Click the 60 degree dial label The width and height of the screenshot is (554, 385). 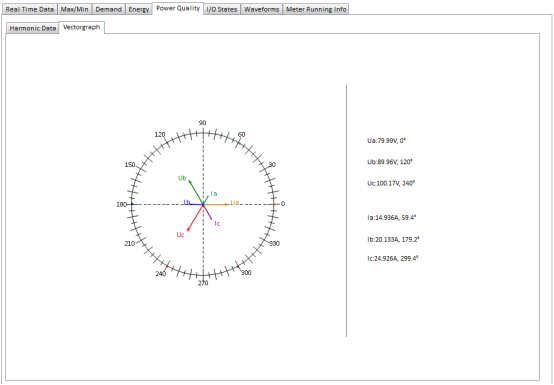coord(242,135)
